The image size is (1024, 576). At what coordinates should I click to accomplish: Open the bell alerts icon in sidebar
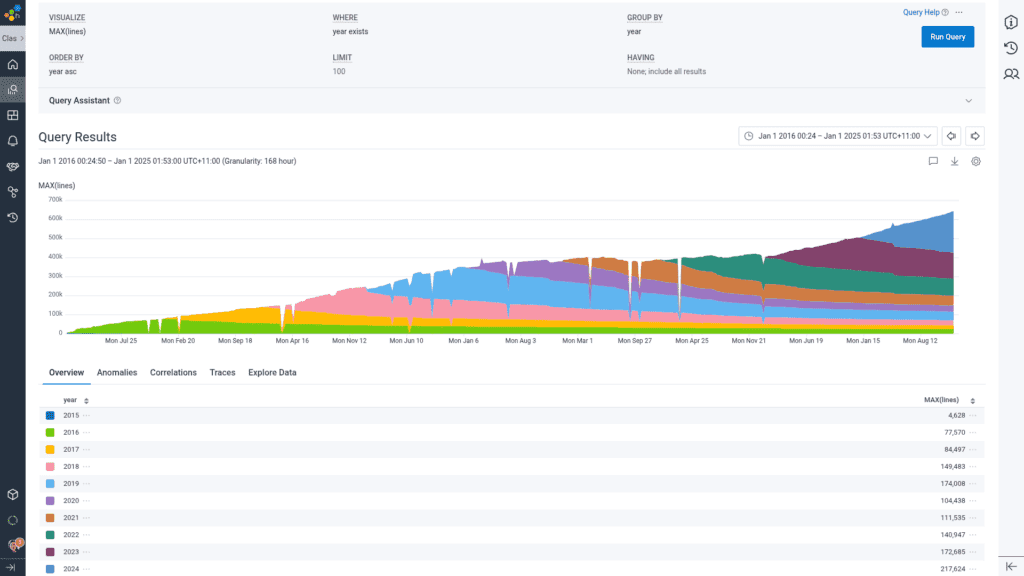12,141
